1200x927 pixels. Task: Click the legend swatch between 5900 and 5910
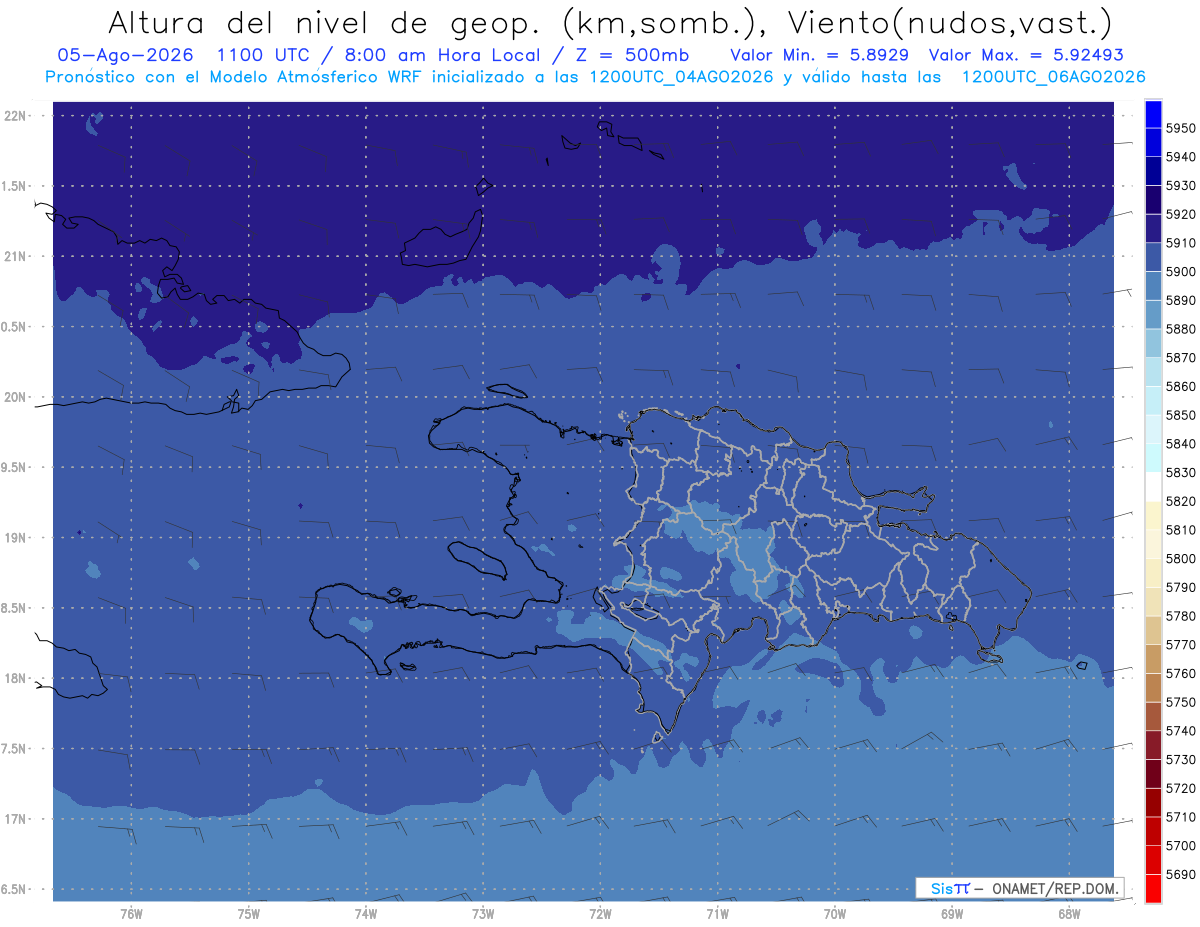1153,258
